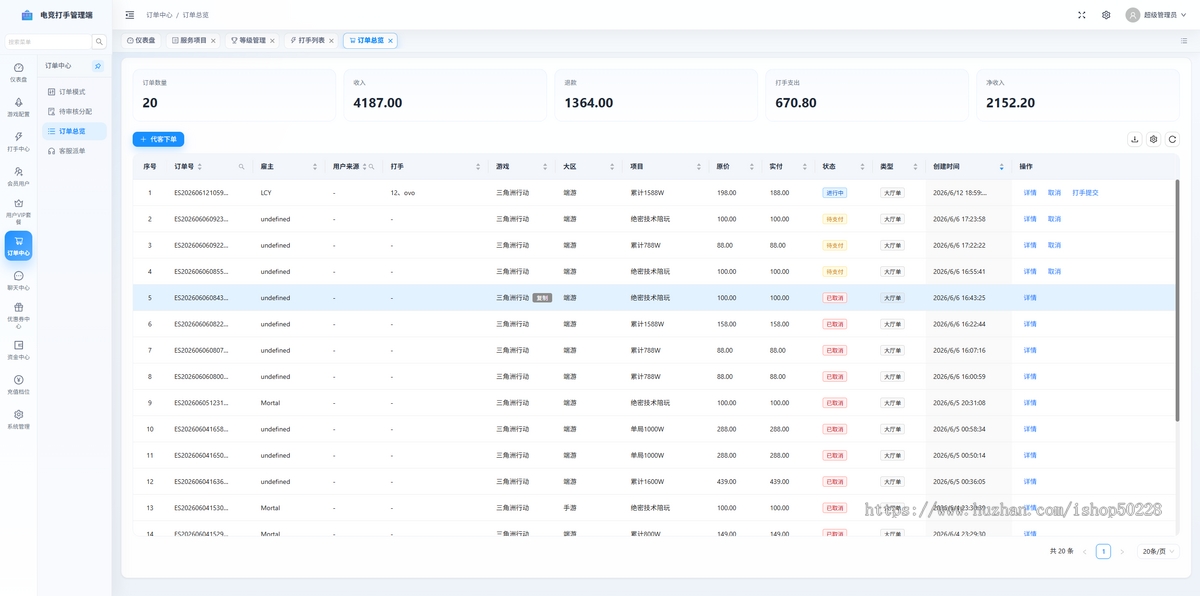Screen dimensions: 1200x596
Task: Go to 资金中心 in the left sidebar
Action: tap(18, 349)
